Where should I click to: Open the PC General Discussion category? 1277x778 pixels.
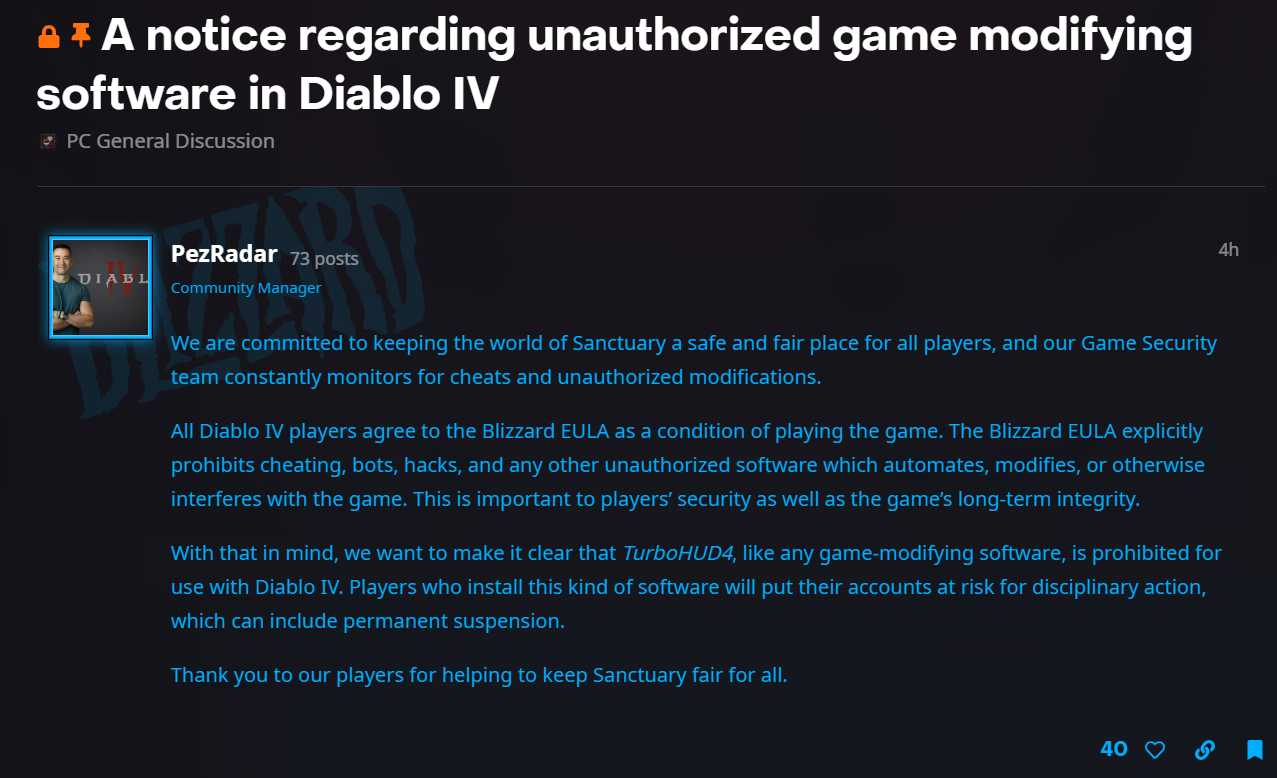[x=170, y=141]
